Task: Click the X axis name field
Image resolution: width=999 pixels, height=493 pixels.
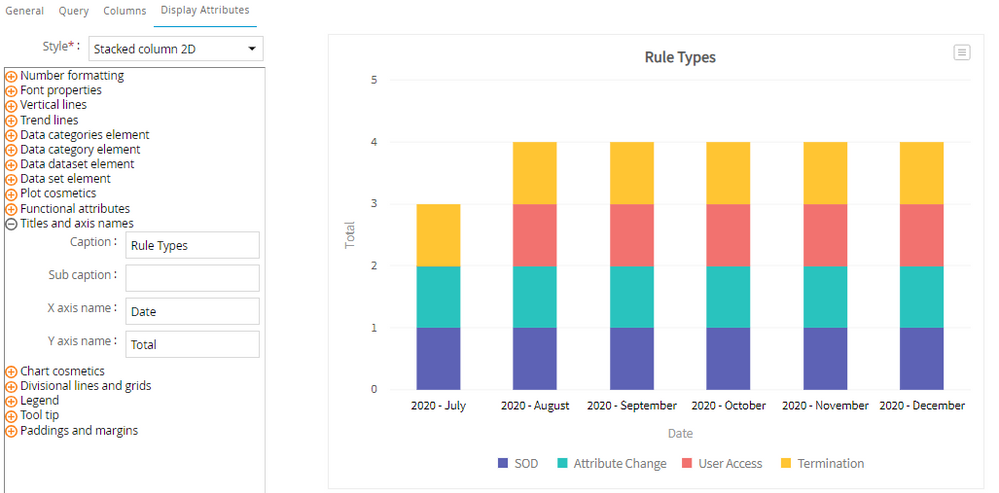Action: coord(192,311)
